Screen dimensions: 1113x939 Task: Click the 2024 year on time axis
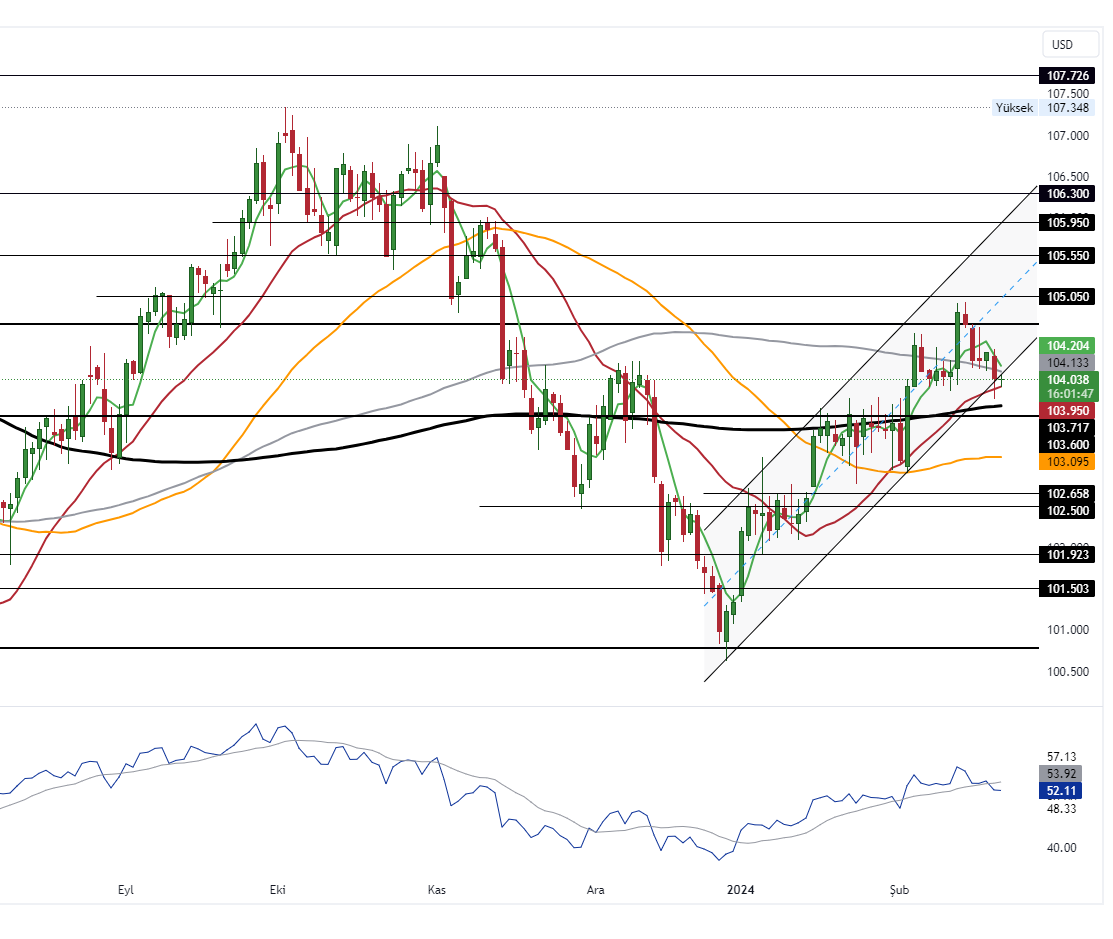point(740,890)
